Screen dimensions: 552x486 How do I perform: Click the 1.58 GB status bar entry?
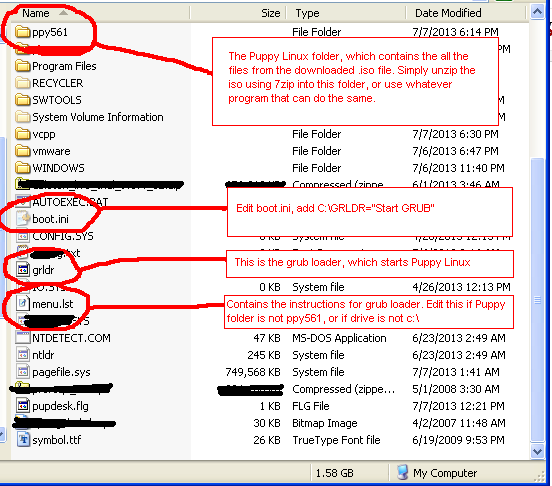click(334, 473)
